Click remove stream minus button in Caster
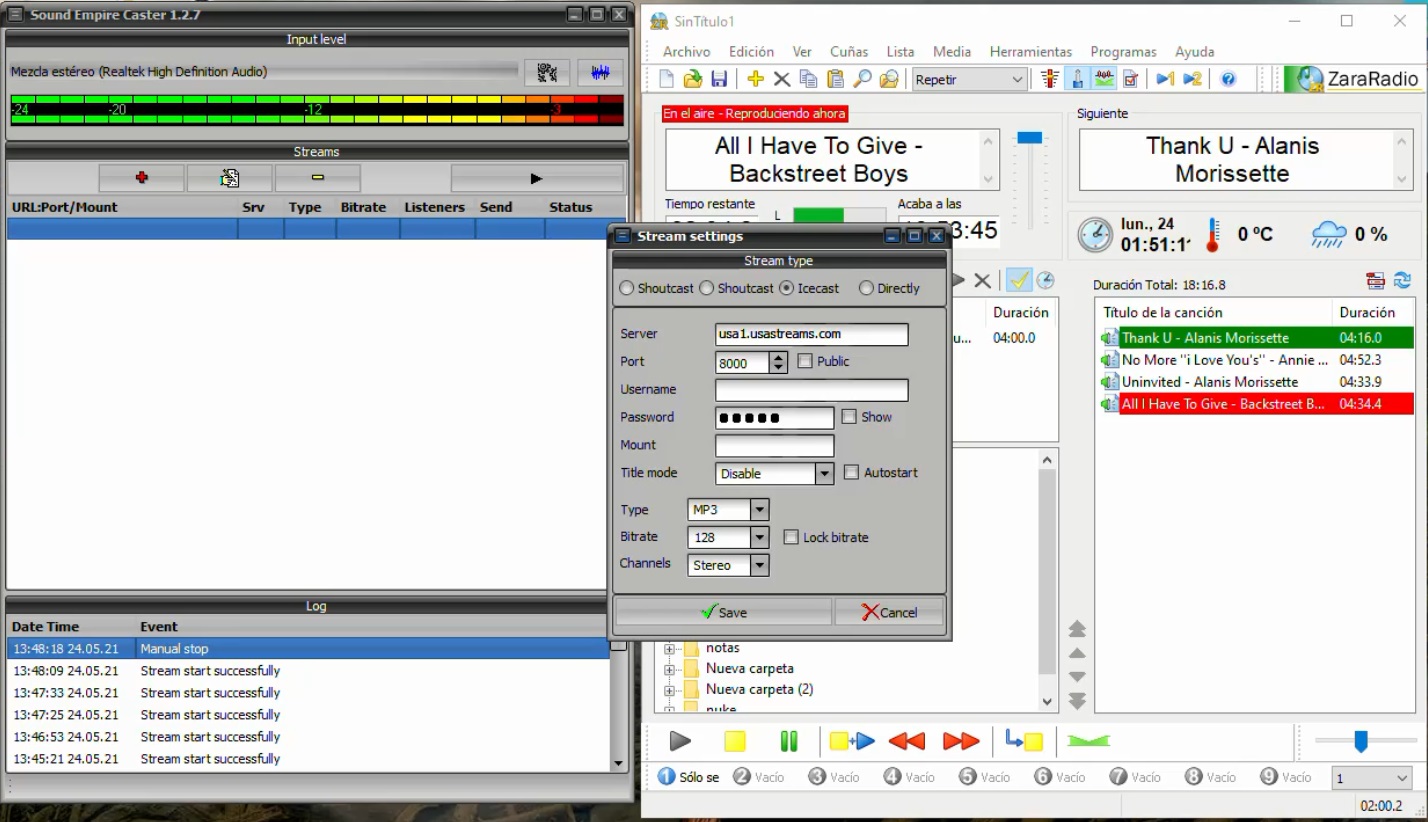 [318, 178]
